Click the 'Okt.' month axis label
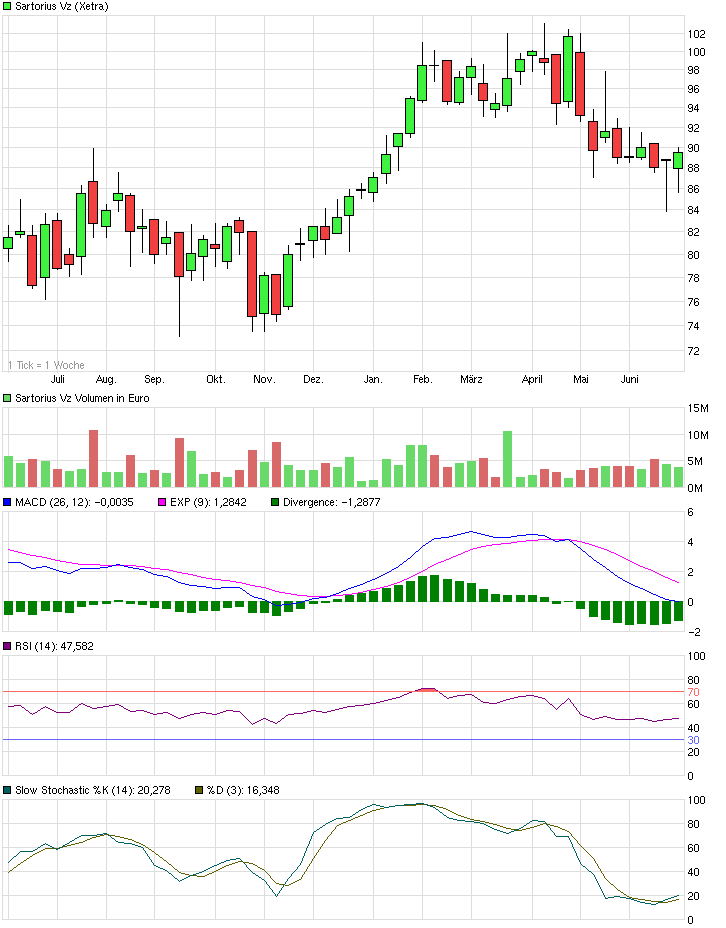 tap(216, 379)
